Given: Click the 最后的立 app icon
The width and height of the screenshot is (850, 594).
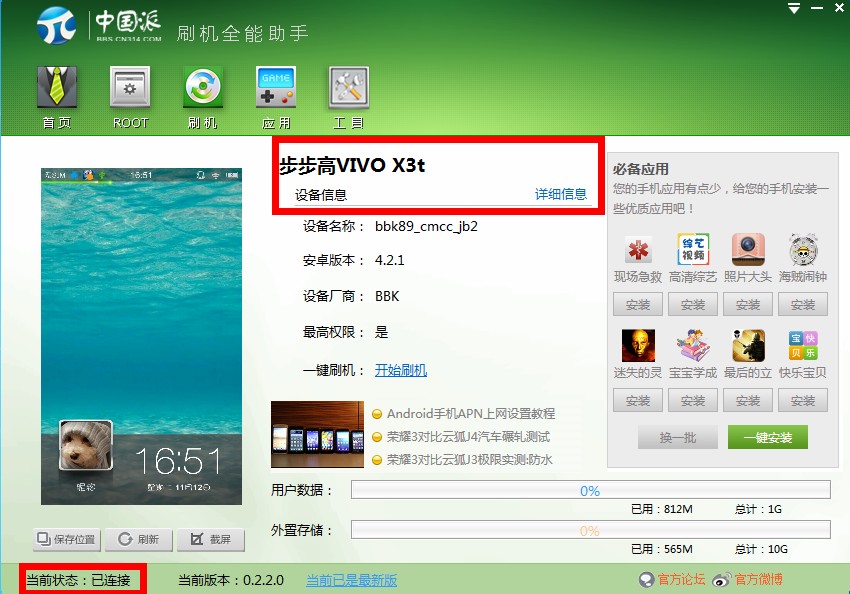Looking at the screenshot, I should click(748, 346).
